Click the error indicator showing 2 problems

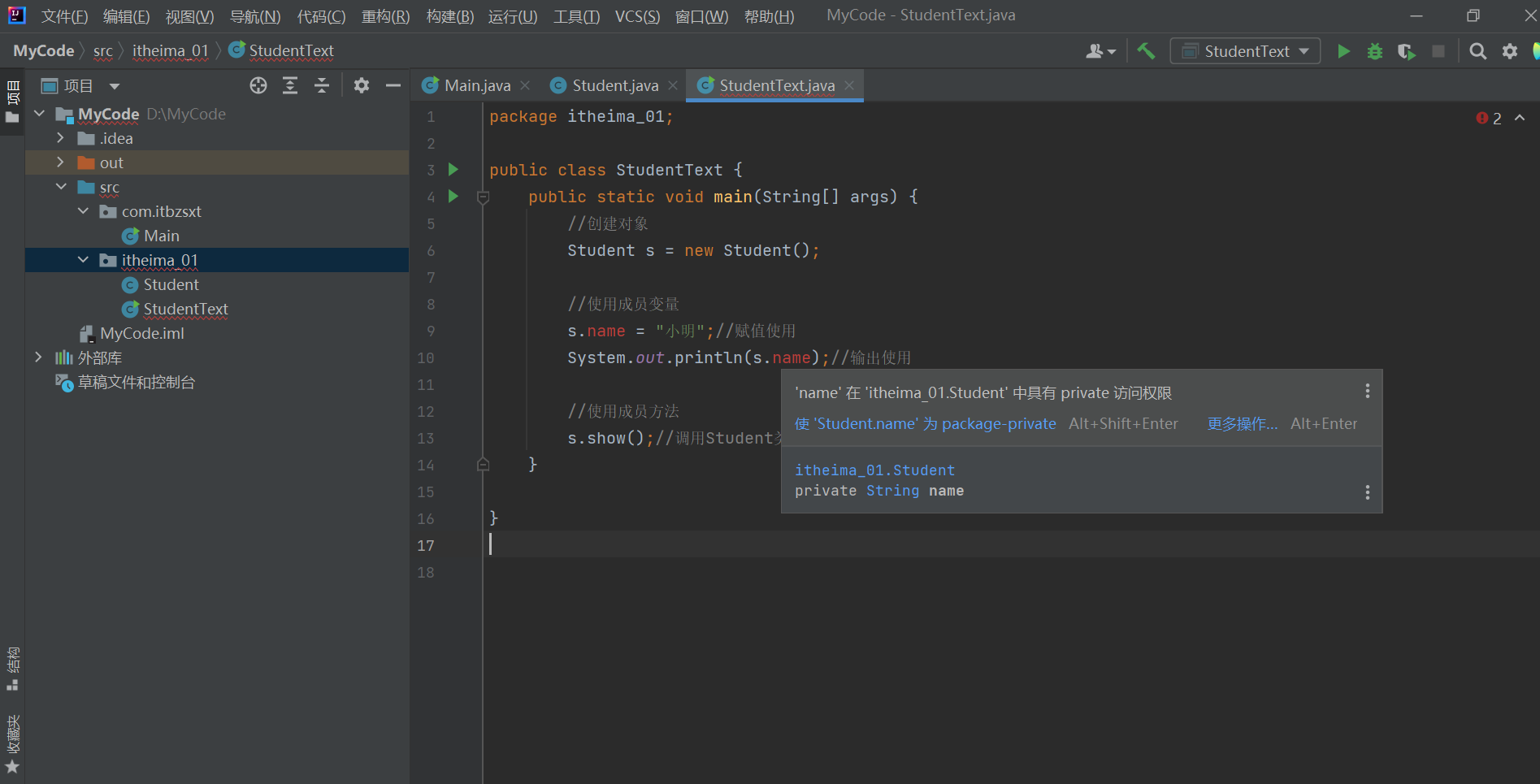pos(1489,119)
